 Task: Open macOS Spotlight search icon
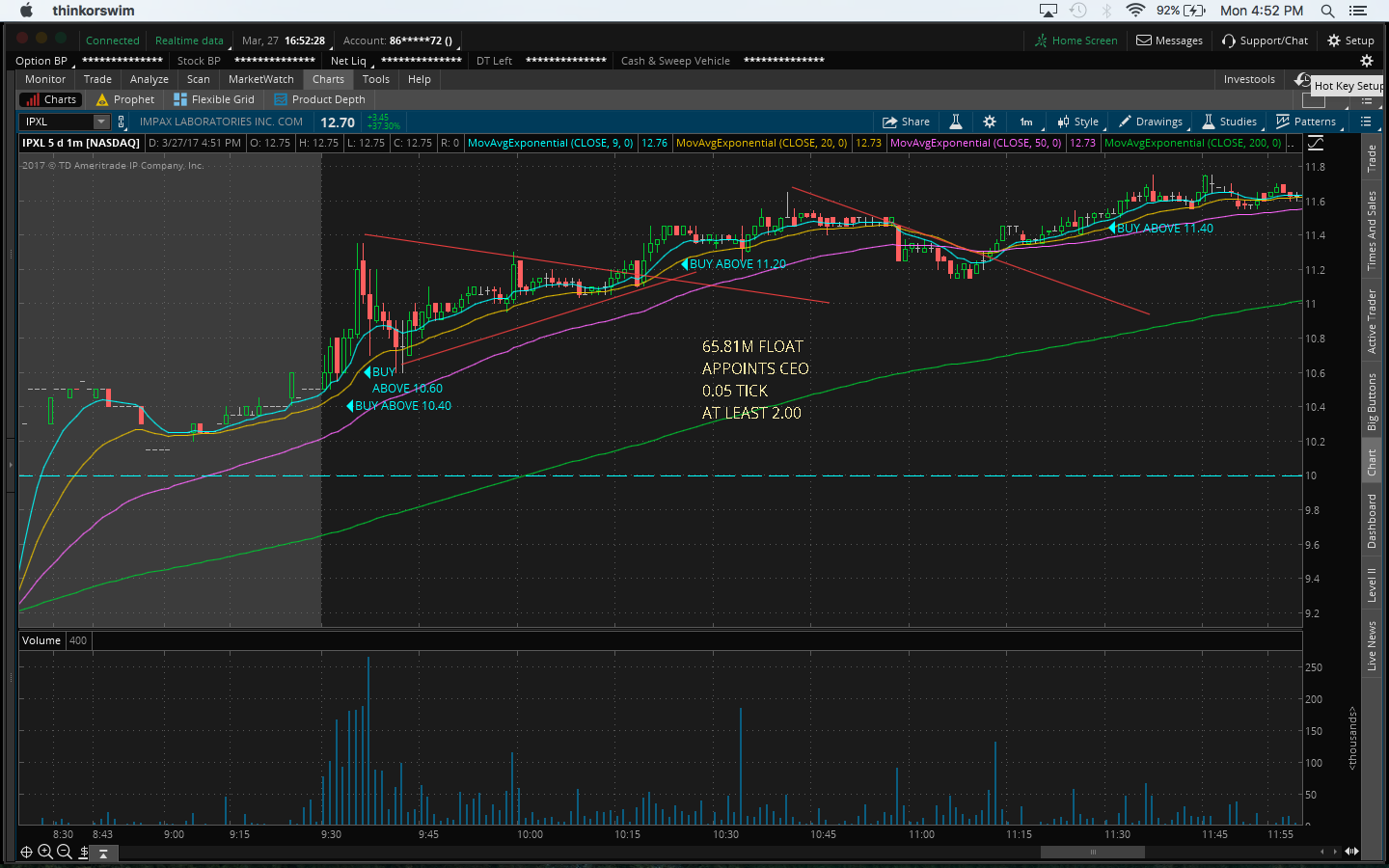1328,11
